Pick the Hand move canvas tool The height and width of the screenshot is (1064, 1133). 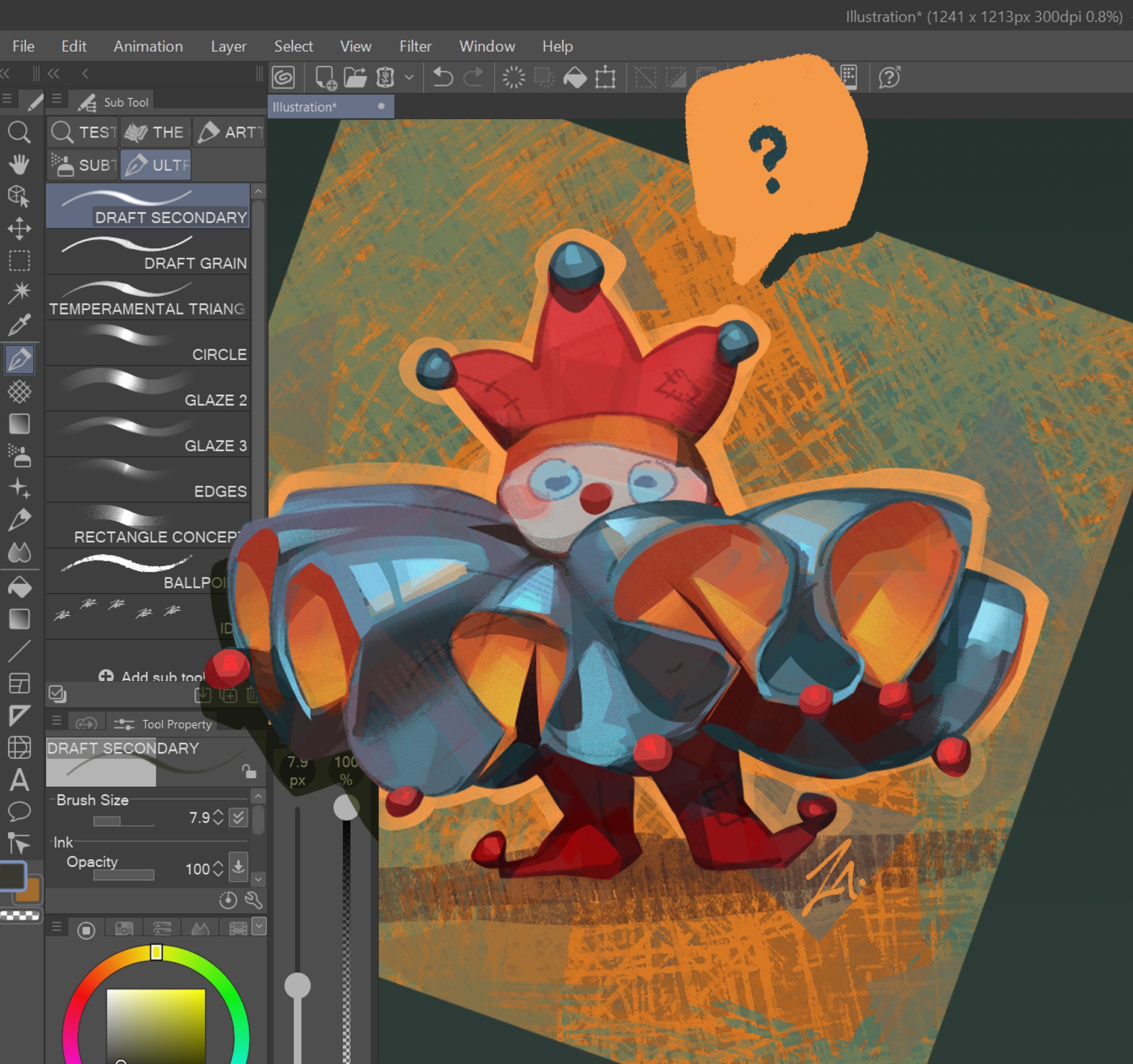click(19, 164)
